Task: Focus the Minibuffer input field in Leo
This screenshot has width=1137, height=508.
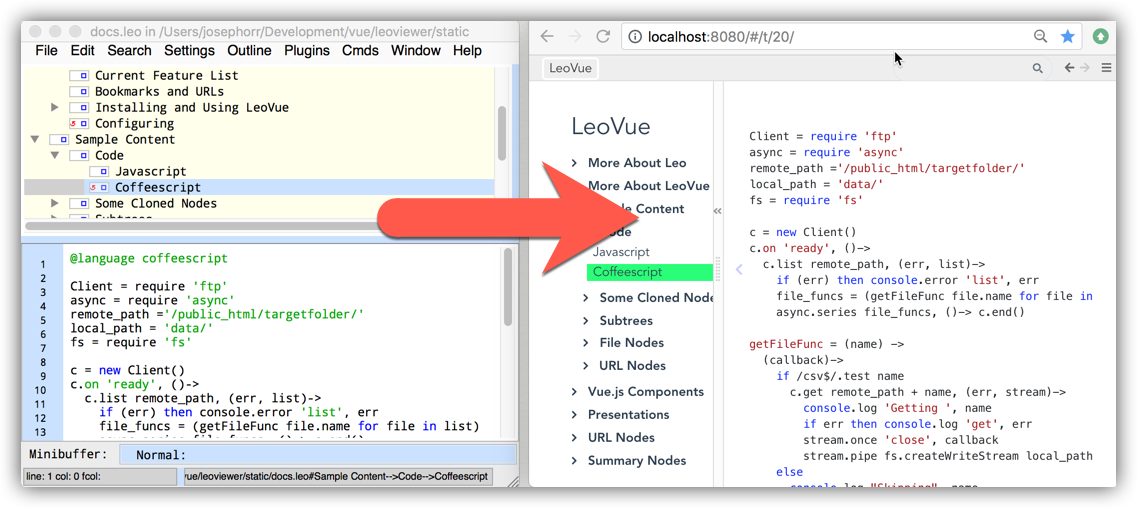Action: (x=318, y=455)
